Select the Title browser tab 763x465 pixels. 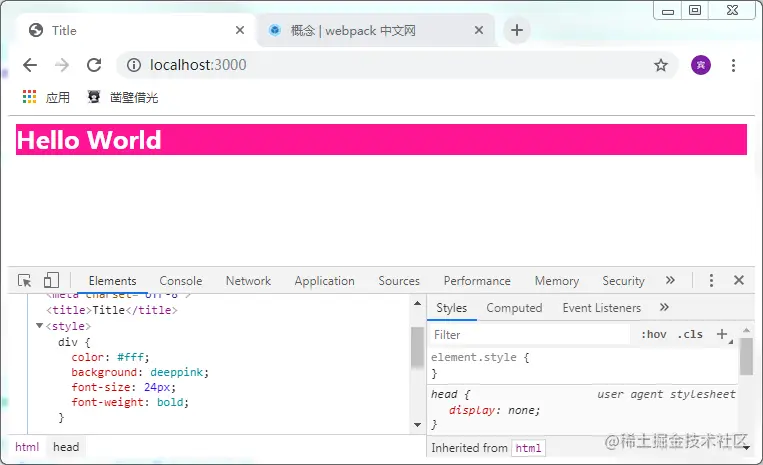pos(136,30)
